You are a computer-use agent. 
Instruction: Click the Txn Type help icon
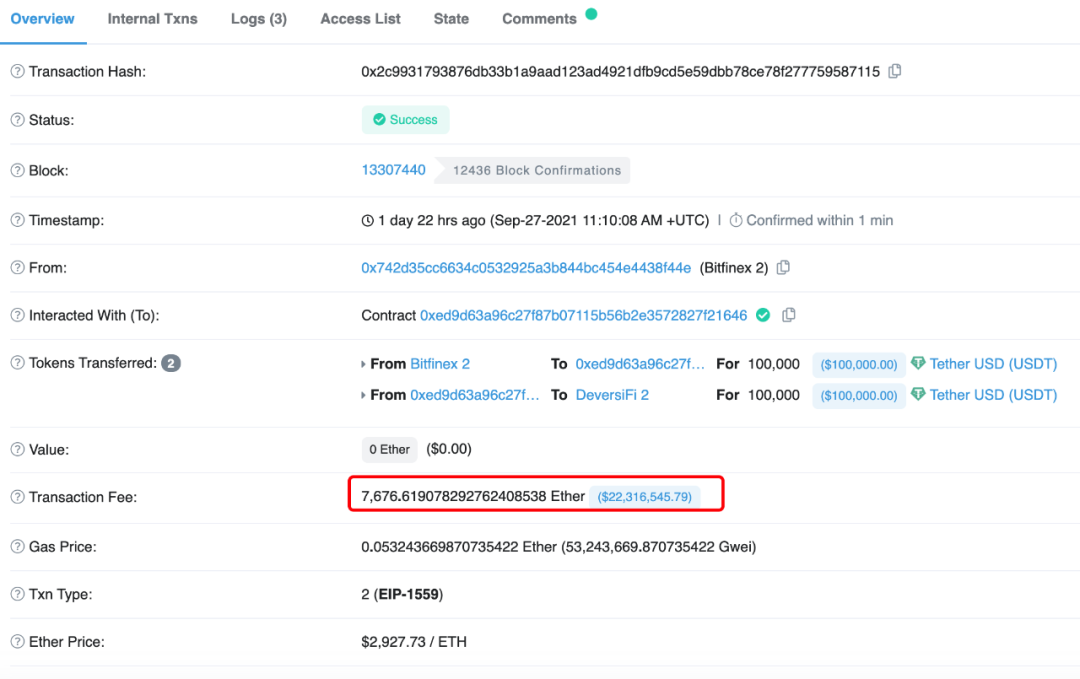pyautogui.click(x=17, y=594)
